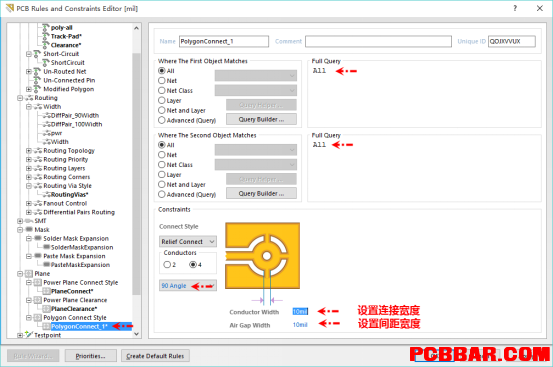Click the Short-Circuit rule category icon
The image size is (553, 367).
coord(37,54)
